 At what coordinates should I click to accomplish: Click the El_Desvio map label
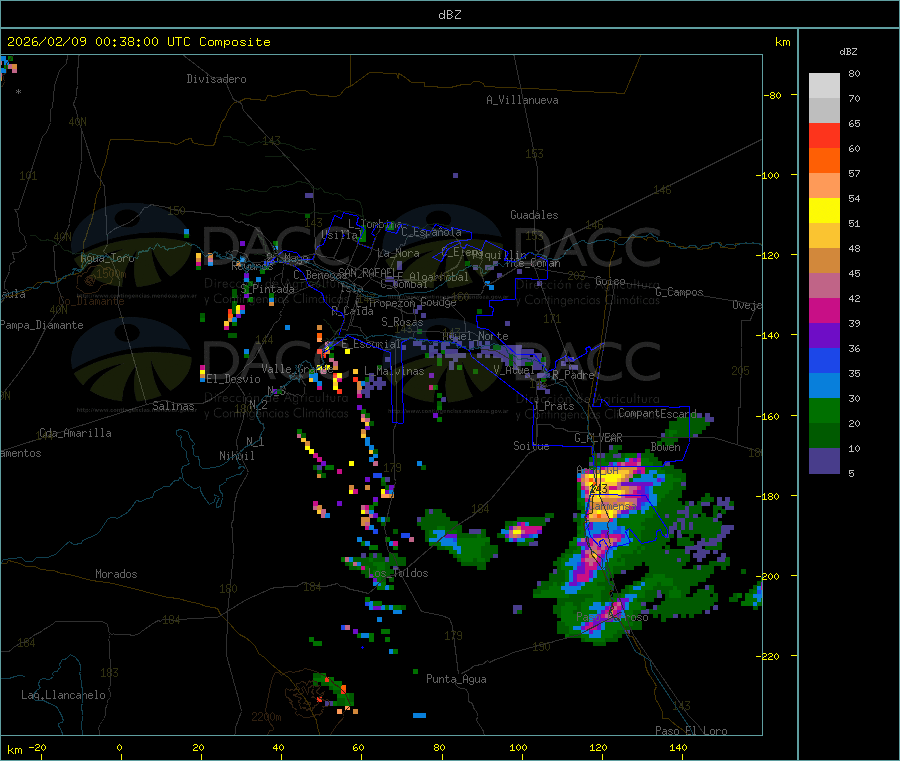pyautogui.click(x=233, y=379)
